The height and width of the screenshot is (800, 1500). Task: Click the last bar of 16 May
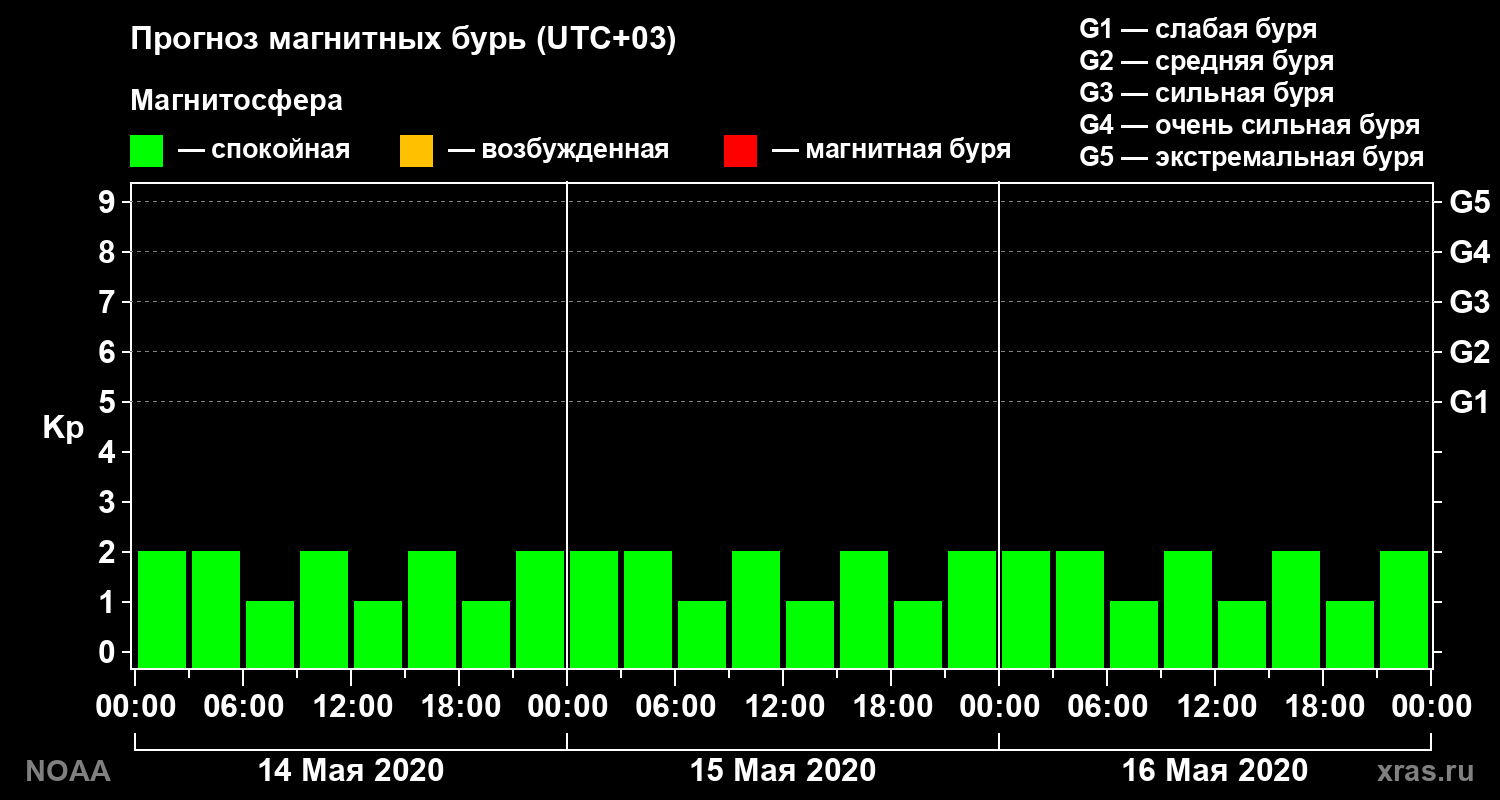(1404, 609)
